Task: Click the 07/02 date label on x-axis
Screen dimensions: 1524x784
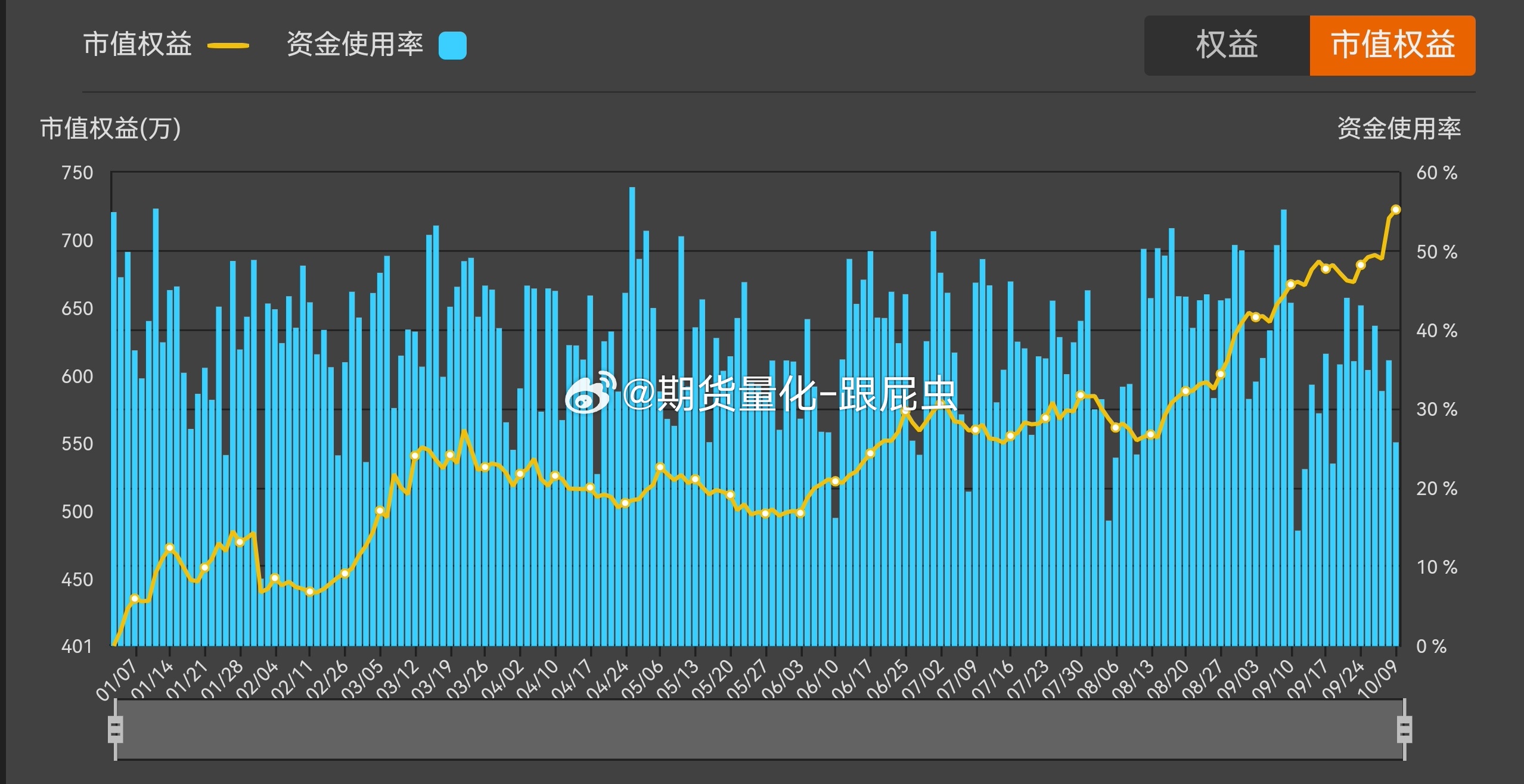Action: (x=923, y=680)
